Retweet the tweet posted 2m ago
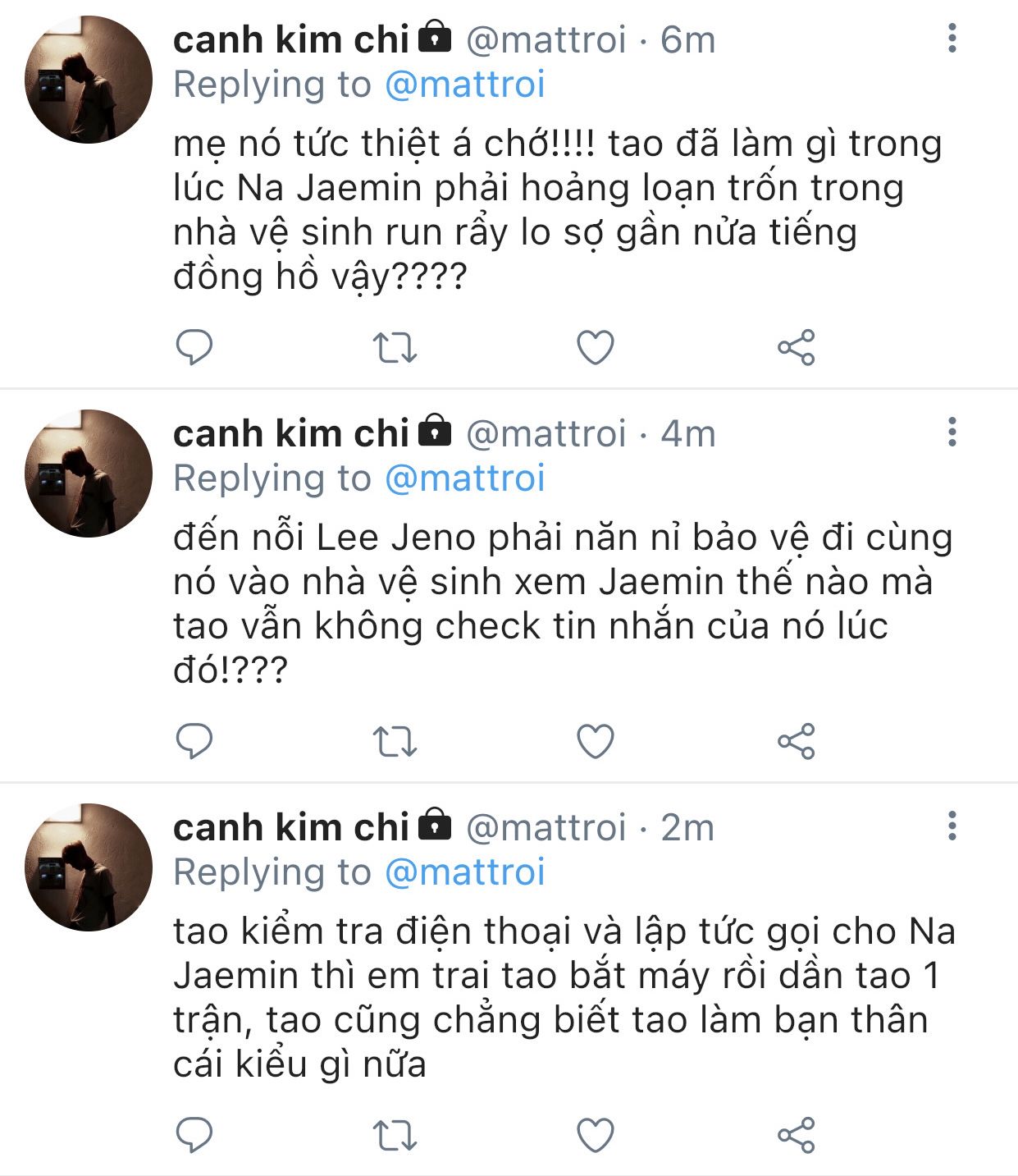Image resolution: width=1018 pixels, height=1176 pixels. pos(395,1136)
